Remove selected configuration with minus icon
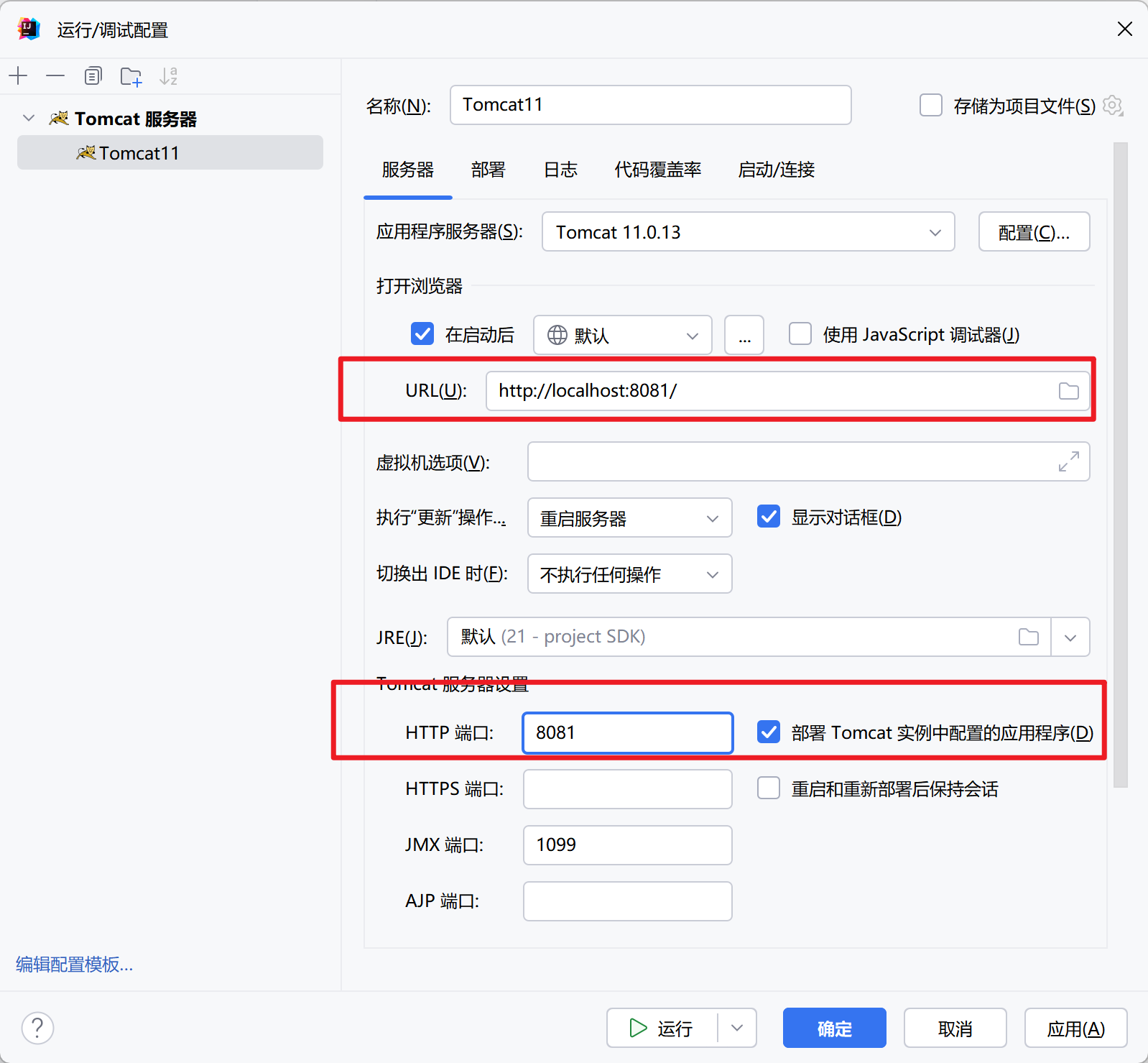 pos(55,75)
